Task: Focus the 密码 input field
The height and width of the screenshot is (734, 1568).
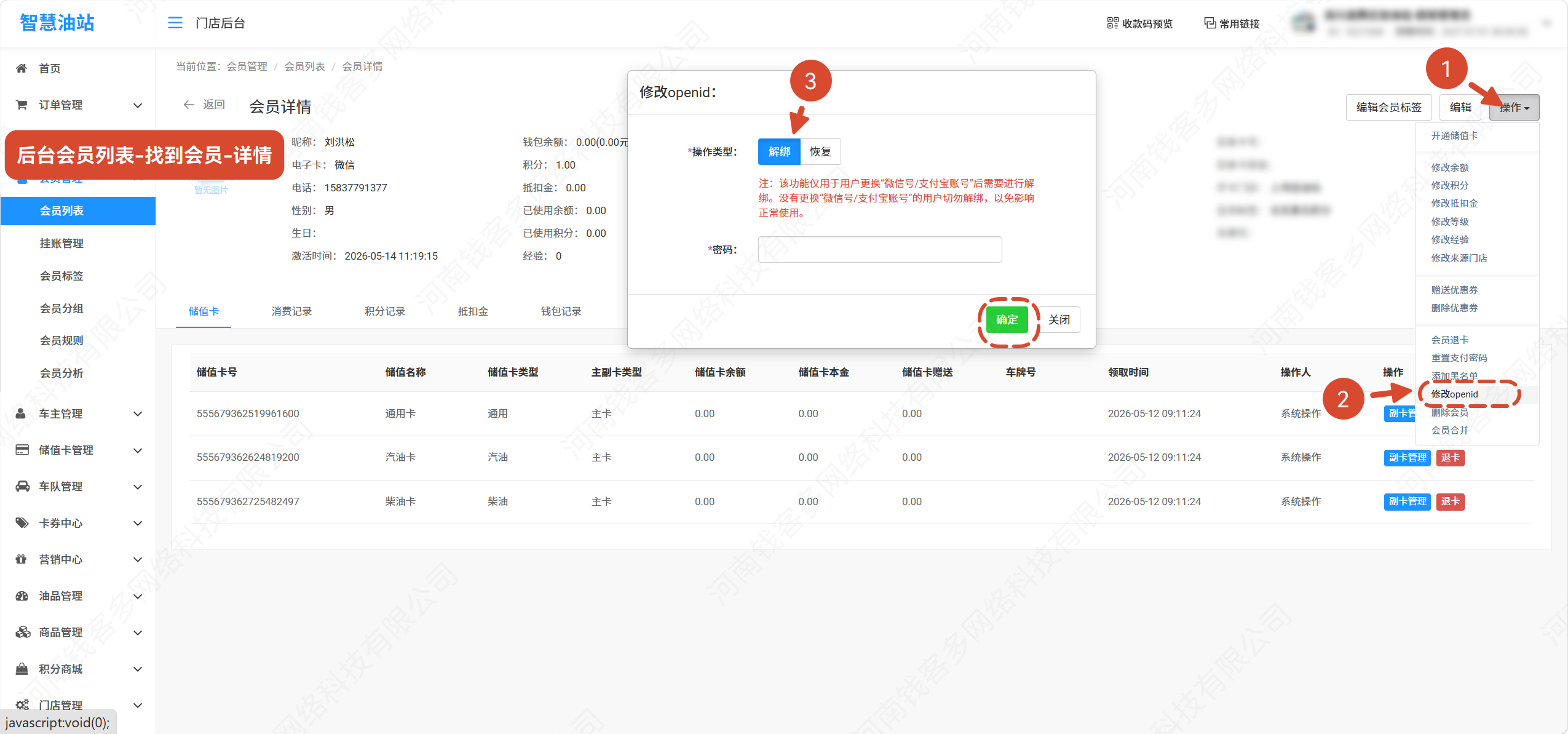Action: pyautogui.click(x=880, y=249)
